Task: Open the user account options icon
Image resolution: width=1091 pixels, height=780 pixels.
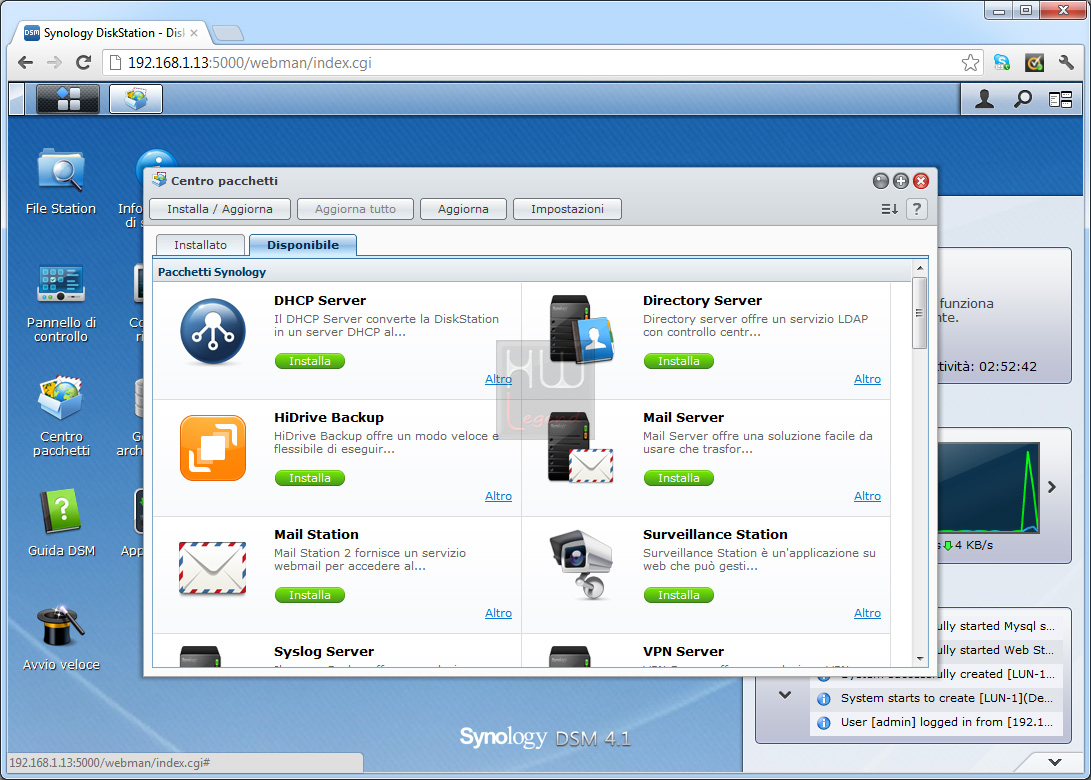Action: coord(984,100)
